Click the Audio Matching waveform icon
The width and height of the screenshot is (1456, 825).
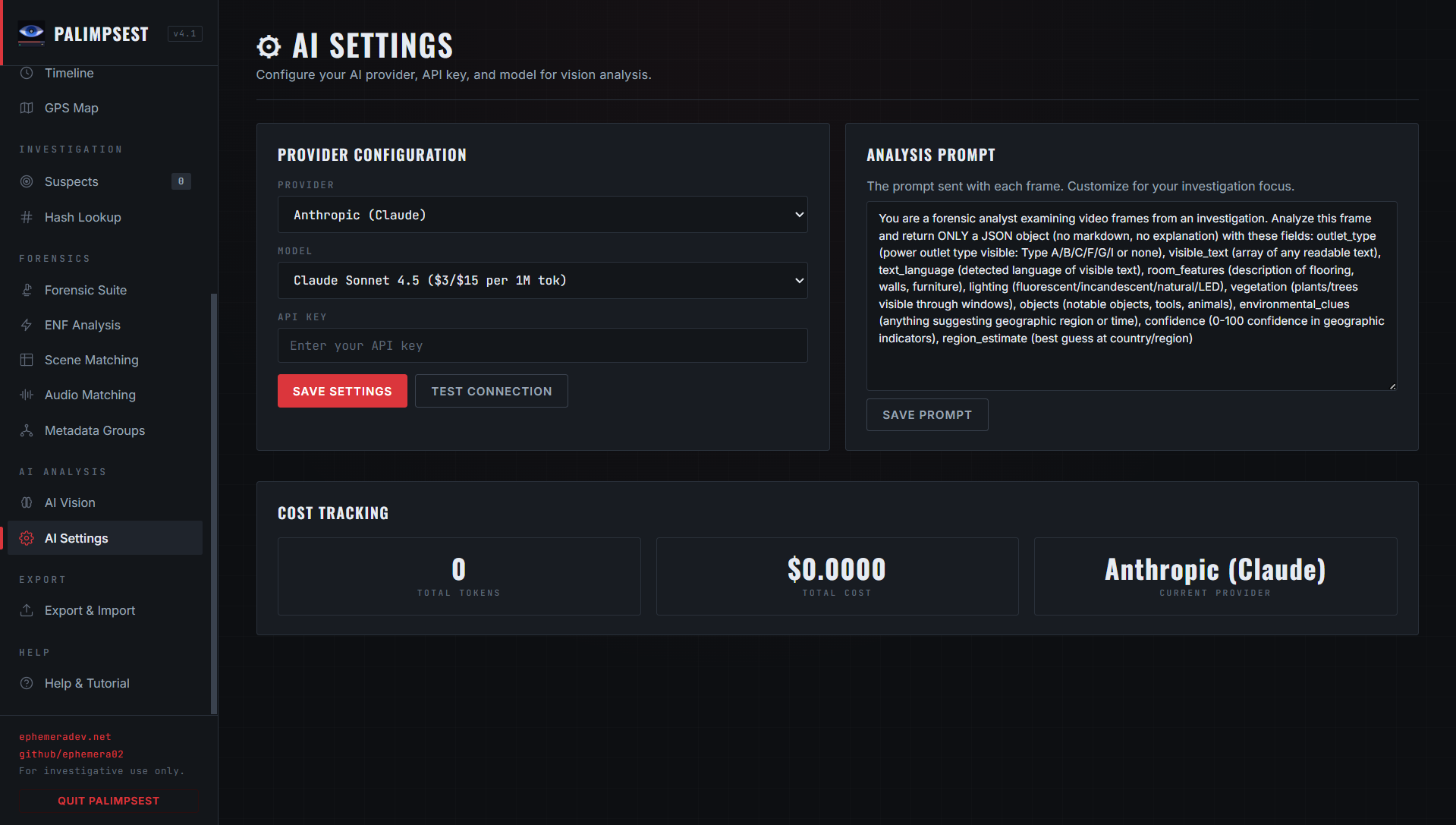coord(27,395)
